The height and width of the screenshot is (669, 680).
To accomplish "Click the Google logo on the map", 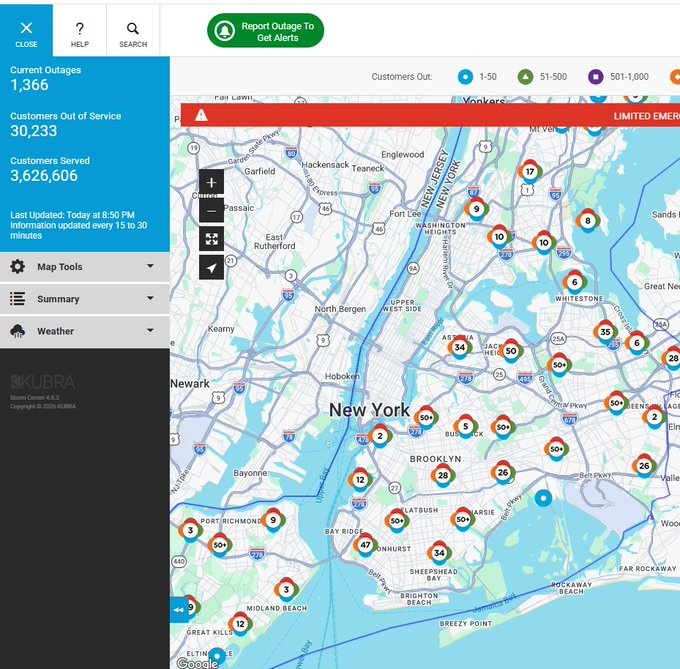I will 197,663.
